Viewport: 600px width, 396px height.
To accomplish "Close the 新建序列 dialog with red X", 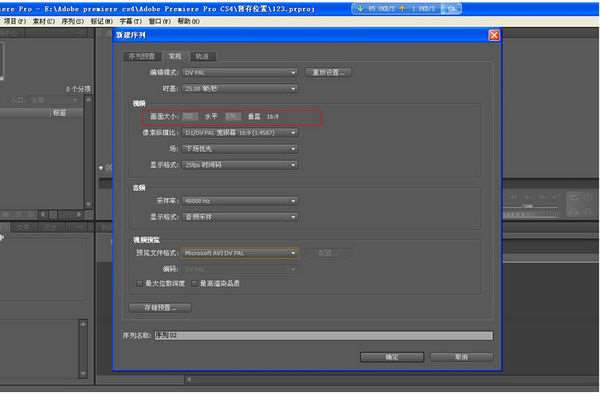I will (x=494, y=36).
